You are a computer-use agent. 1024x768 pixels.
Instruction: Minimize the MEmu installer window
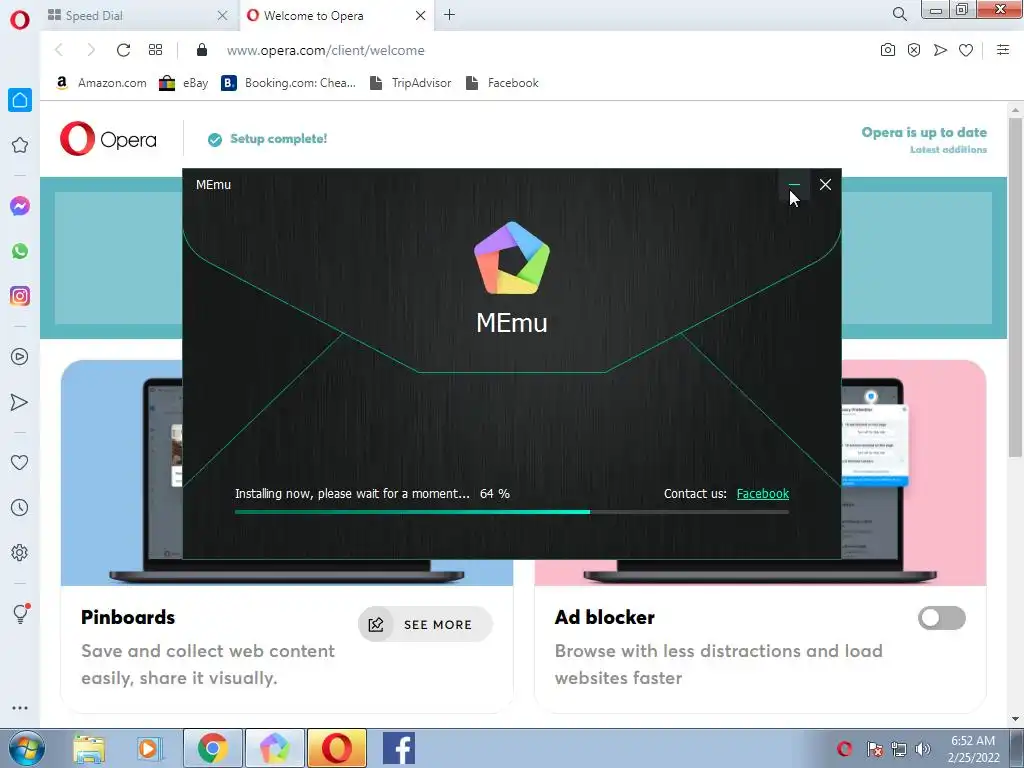(x=794, y=185)
